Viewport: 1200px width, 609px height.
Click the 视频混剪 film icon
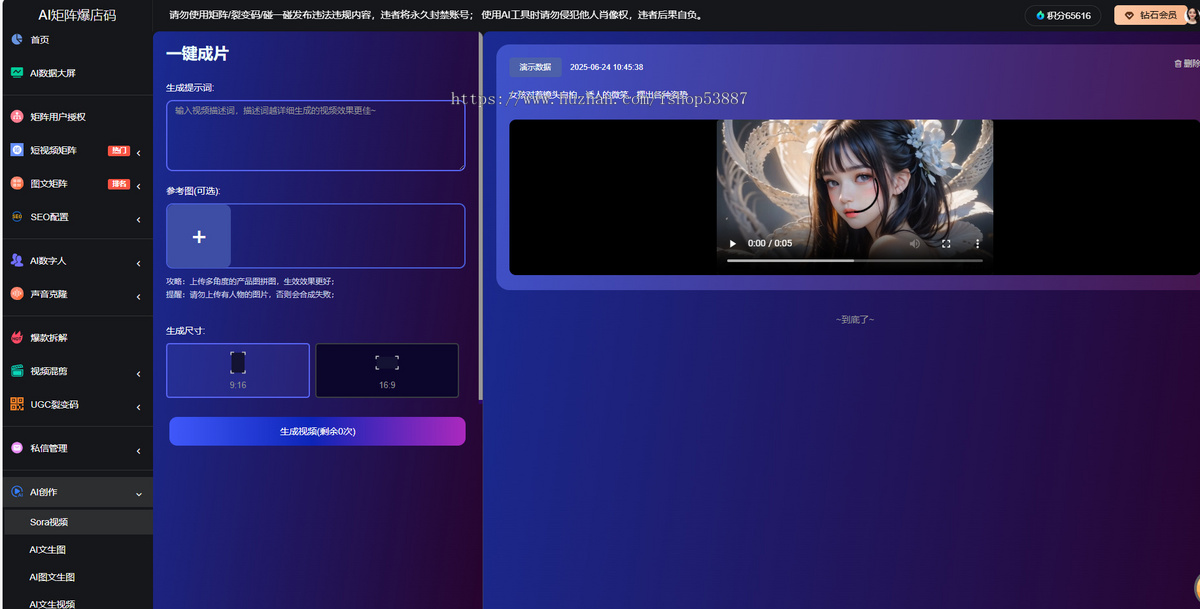click(x=17, y=371)
